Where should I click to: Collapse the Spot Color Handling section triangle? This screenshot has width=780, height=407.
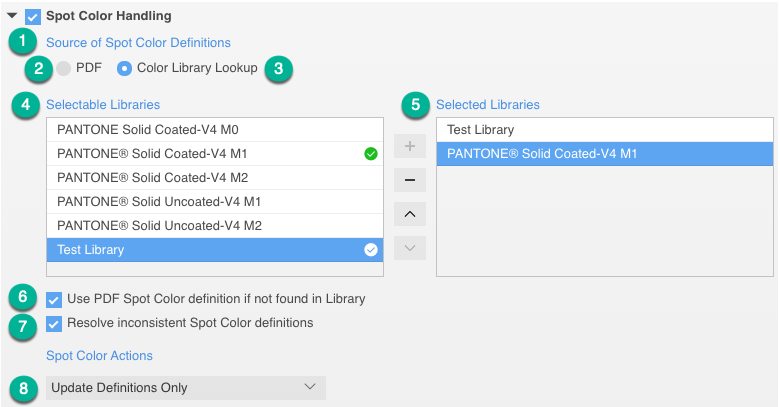point(12,16)
